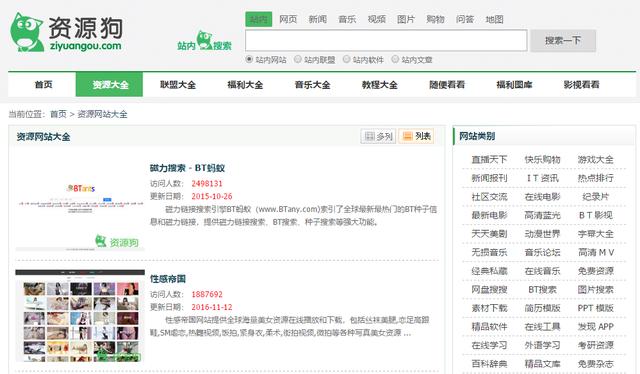The image size is (640, 374).
Task: Select the 网页 search tab
Action: point(288,19)
